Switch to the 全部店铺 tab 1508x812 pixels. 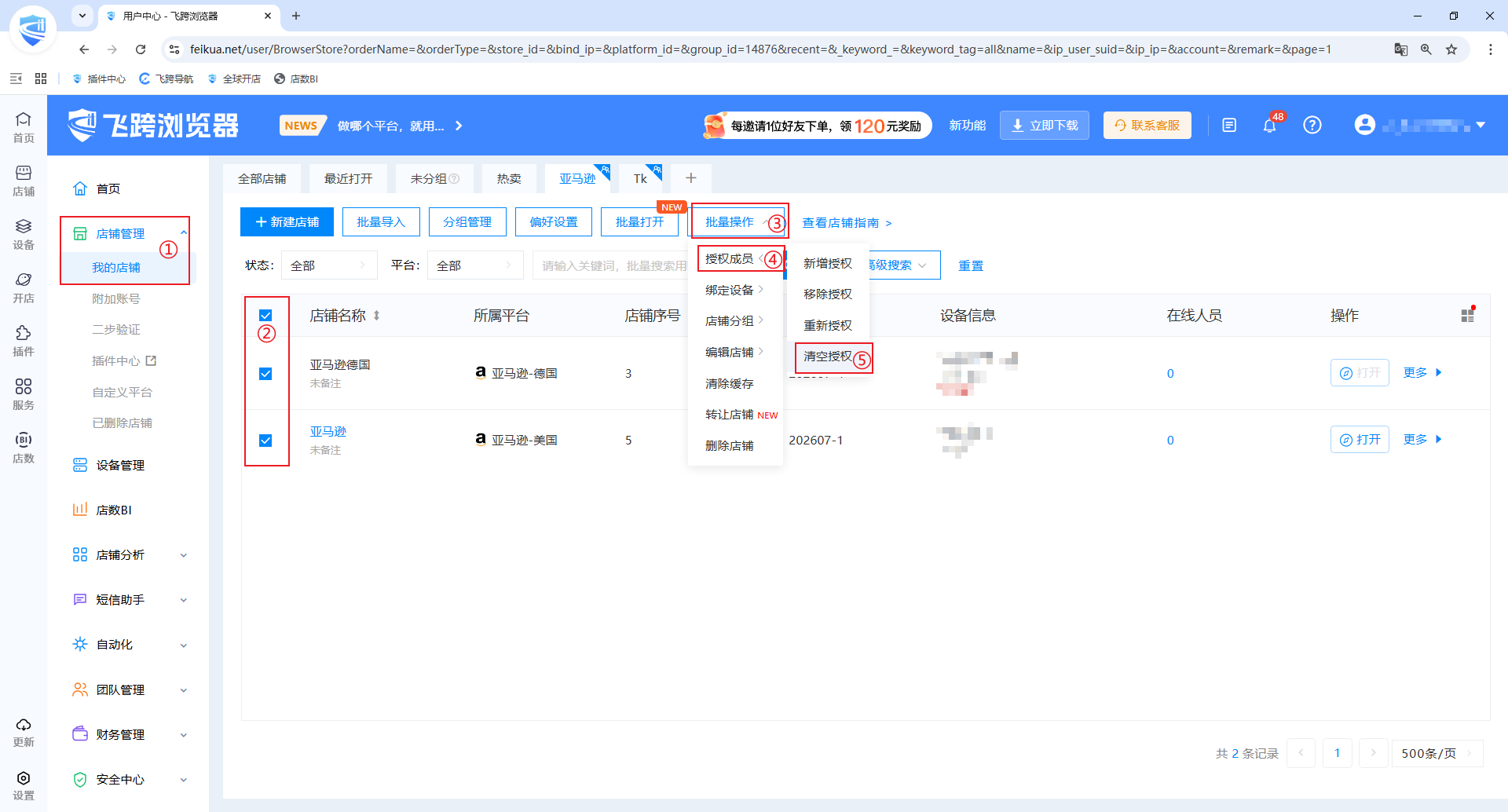point(262,179)
